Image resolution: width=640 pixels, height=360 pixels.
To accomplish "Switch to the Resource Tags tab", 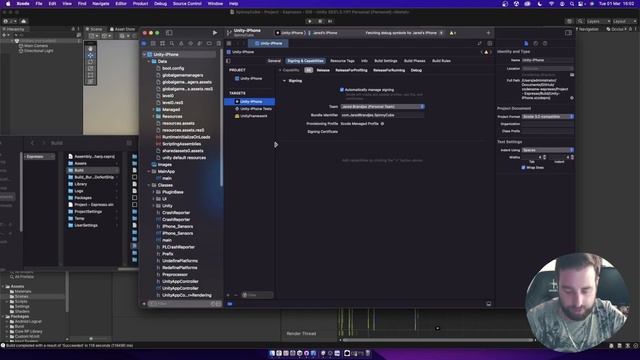I will tap(342, 61).
